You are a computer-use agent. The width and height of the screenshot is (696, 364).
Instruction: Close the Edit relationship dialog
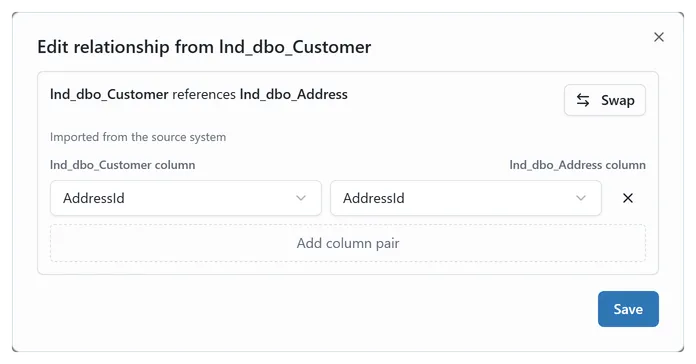click(659, 37)
